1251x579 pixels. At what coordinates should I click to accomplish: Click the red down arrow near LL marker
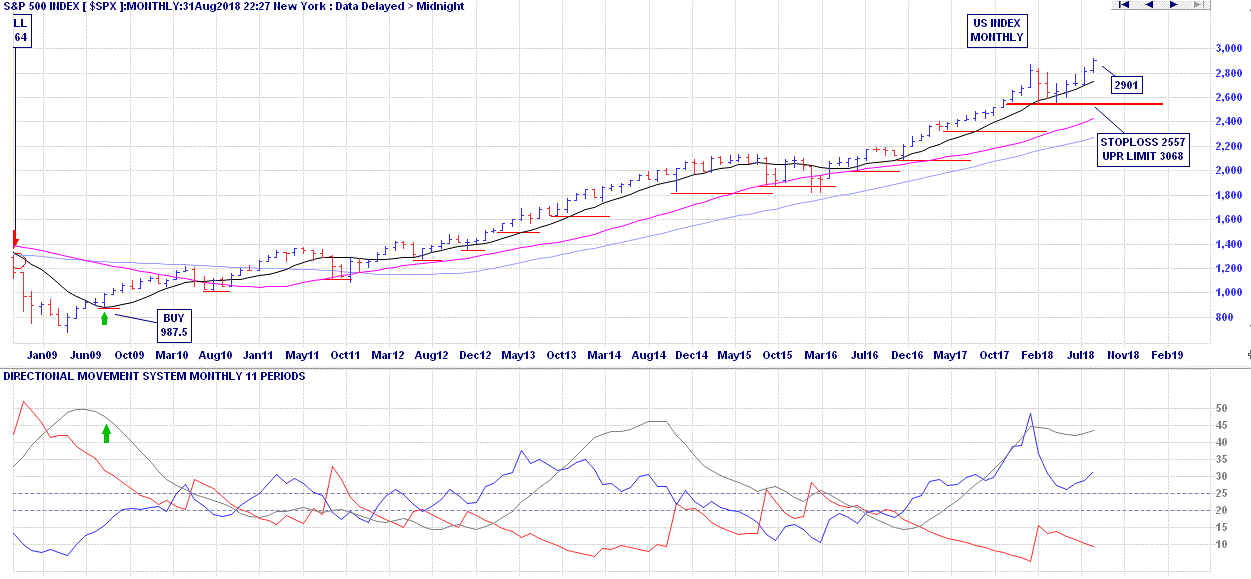[15, 239]
